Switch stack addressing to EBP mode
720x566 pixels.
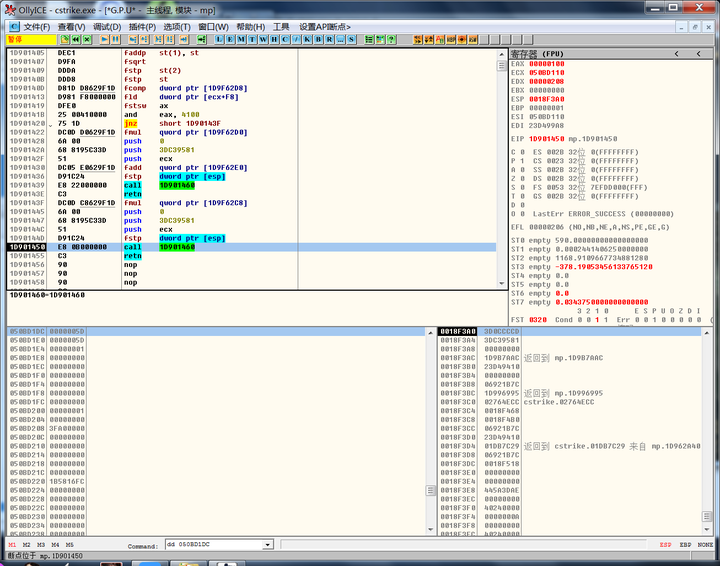(x=685, y=545)
